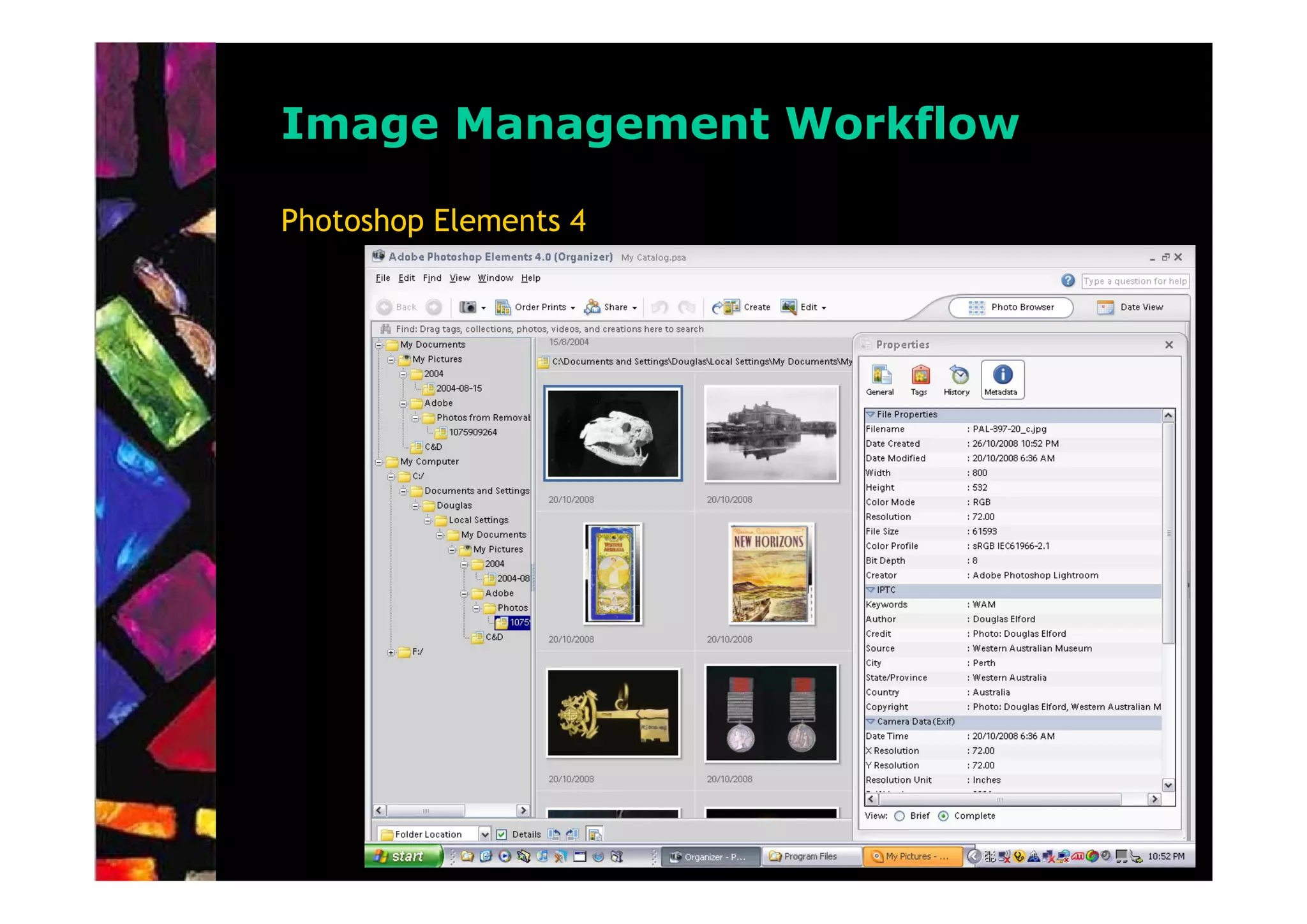Click the Back navigation arrow
Image resolution: width=1307 pixels, height=924 pixels.
[x=384, y=308]
